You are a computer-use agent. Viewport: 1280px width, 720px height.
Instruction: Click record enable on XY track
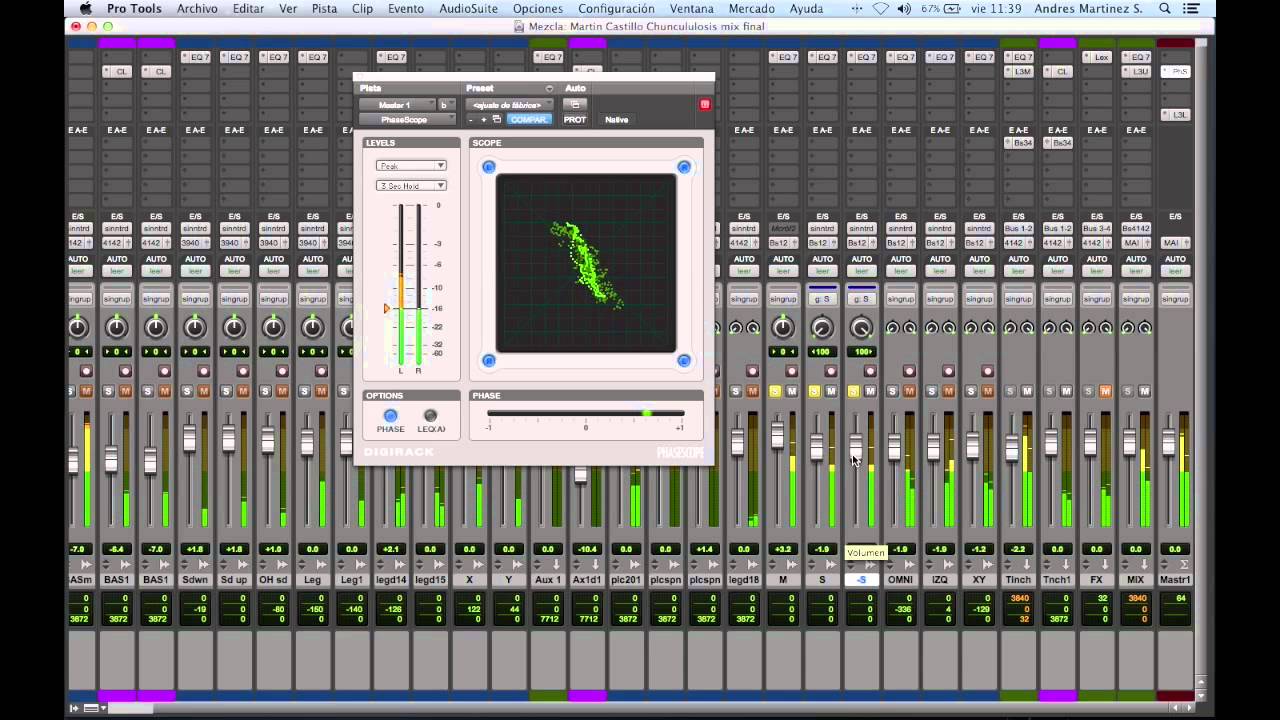coord(987,371)
